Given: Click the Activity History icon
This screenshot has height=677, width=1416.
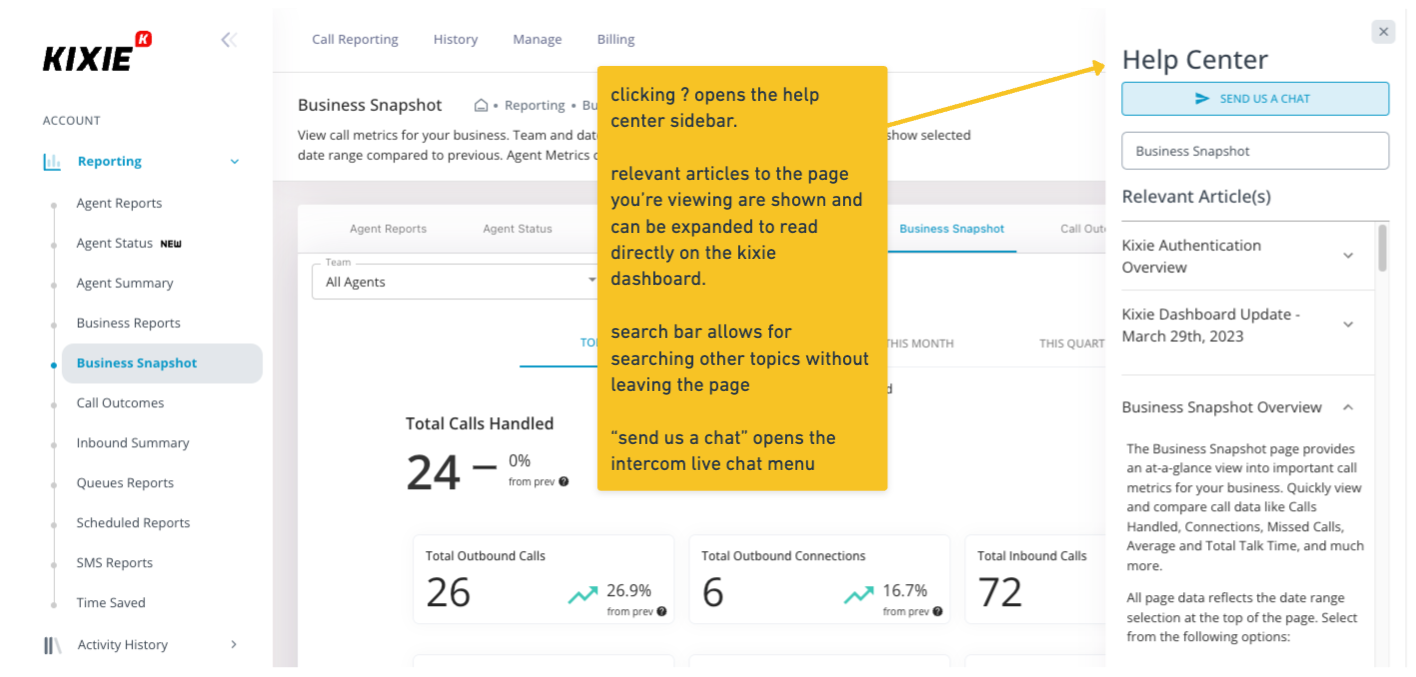Looking at the screenshot, I should 52,645.
